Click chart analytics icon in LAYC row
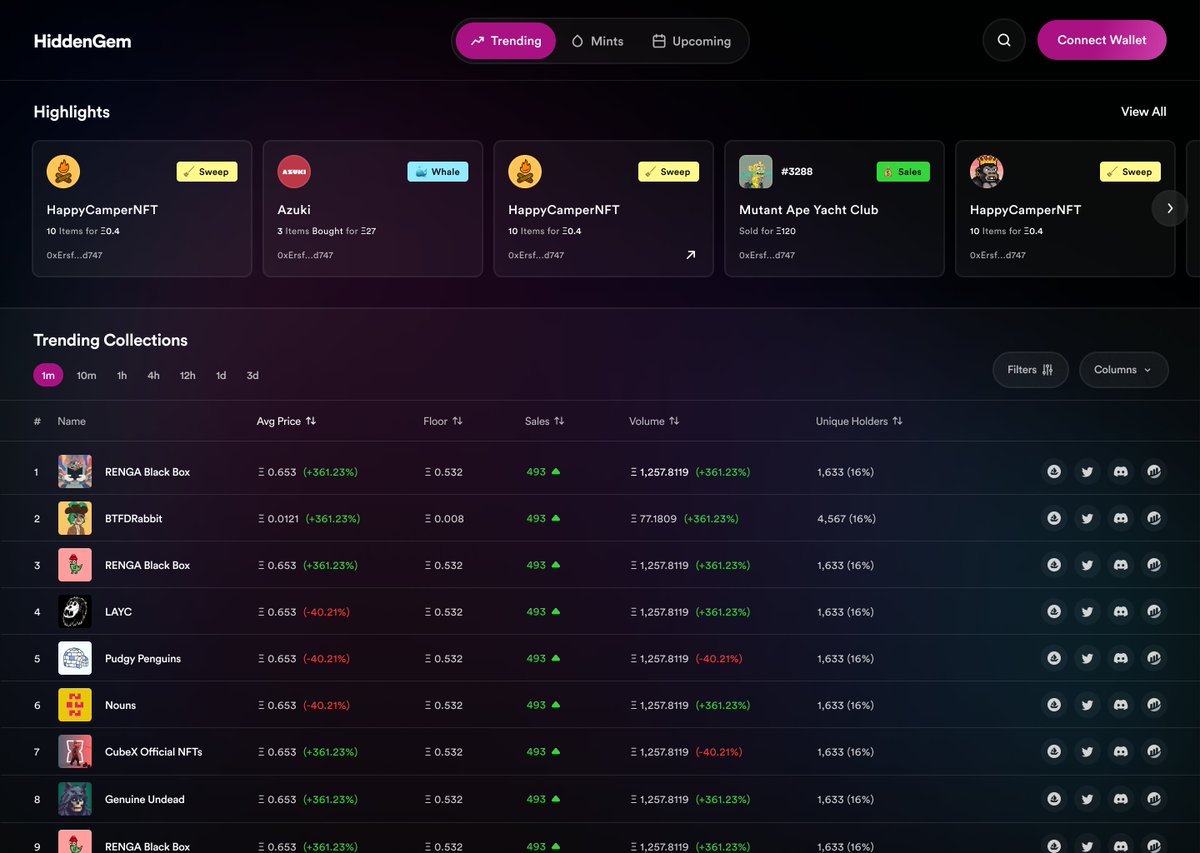The image size is (1200, 853). 1154,611
